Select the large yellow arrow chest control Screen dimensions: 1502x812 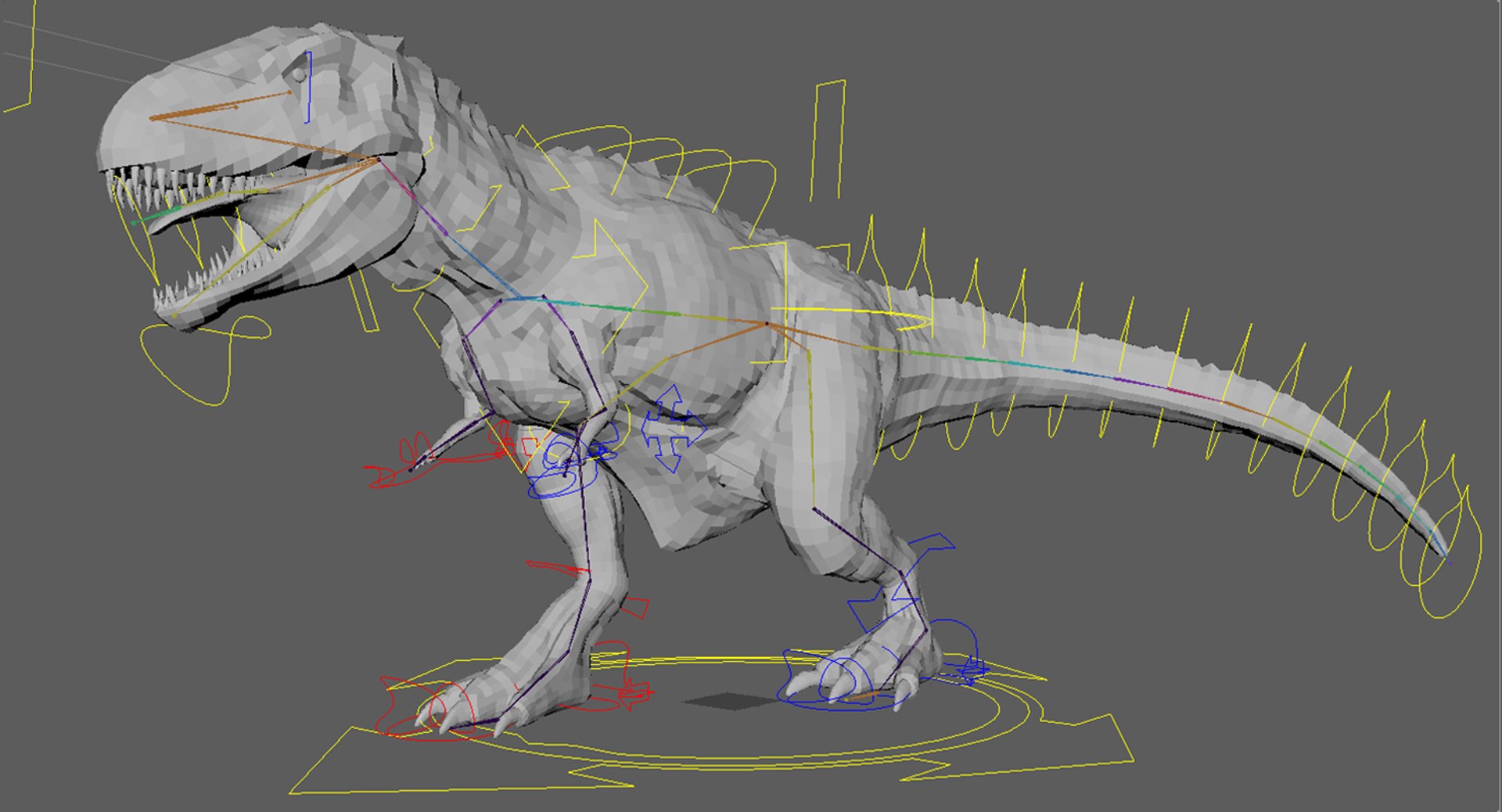pyautogui.click(x=610, y=286)
